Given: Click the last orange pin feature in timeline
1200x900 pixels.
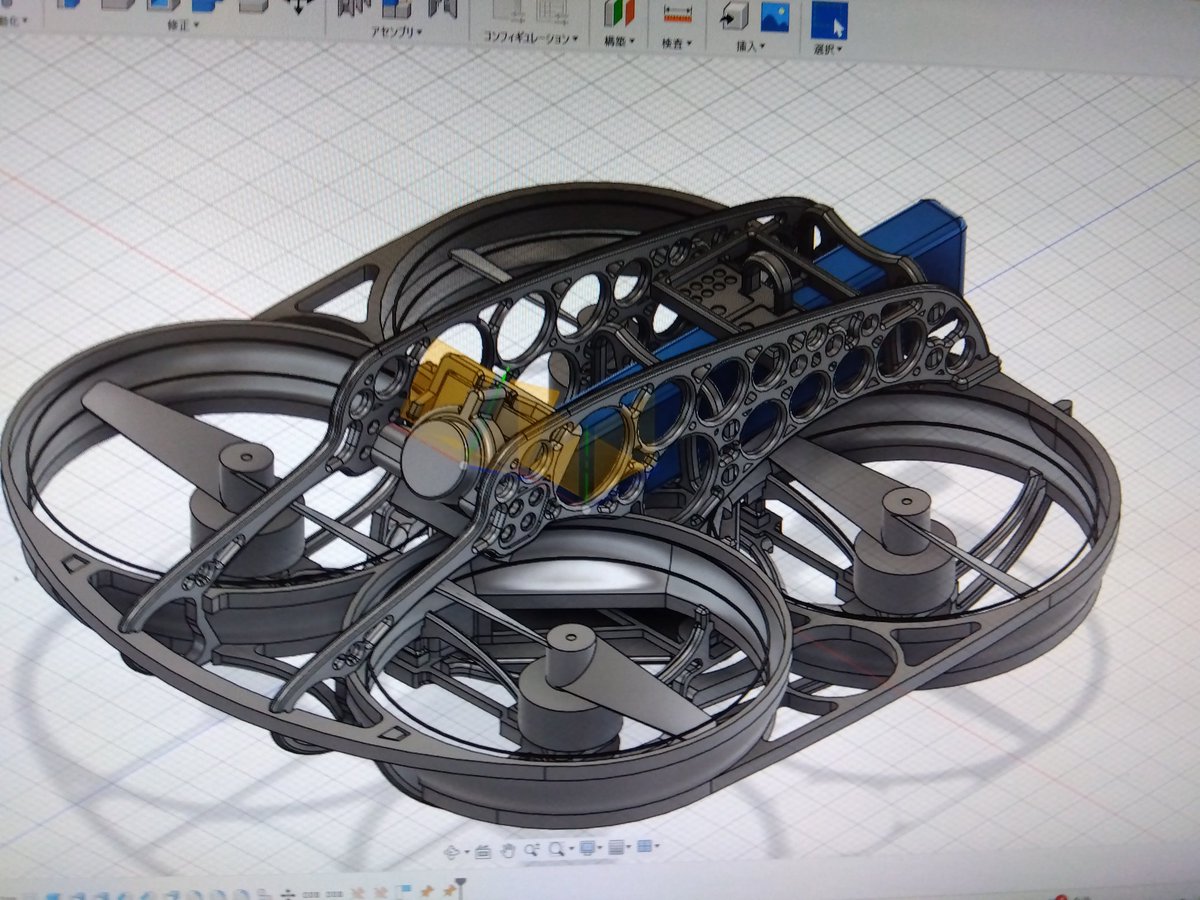Looking at the screenshot, I should click(448, 889).
